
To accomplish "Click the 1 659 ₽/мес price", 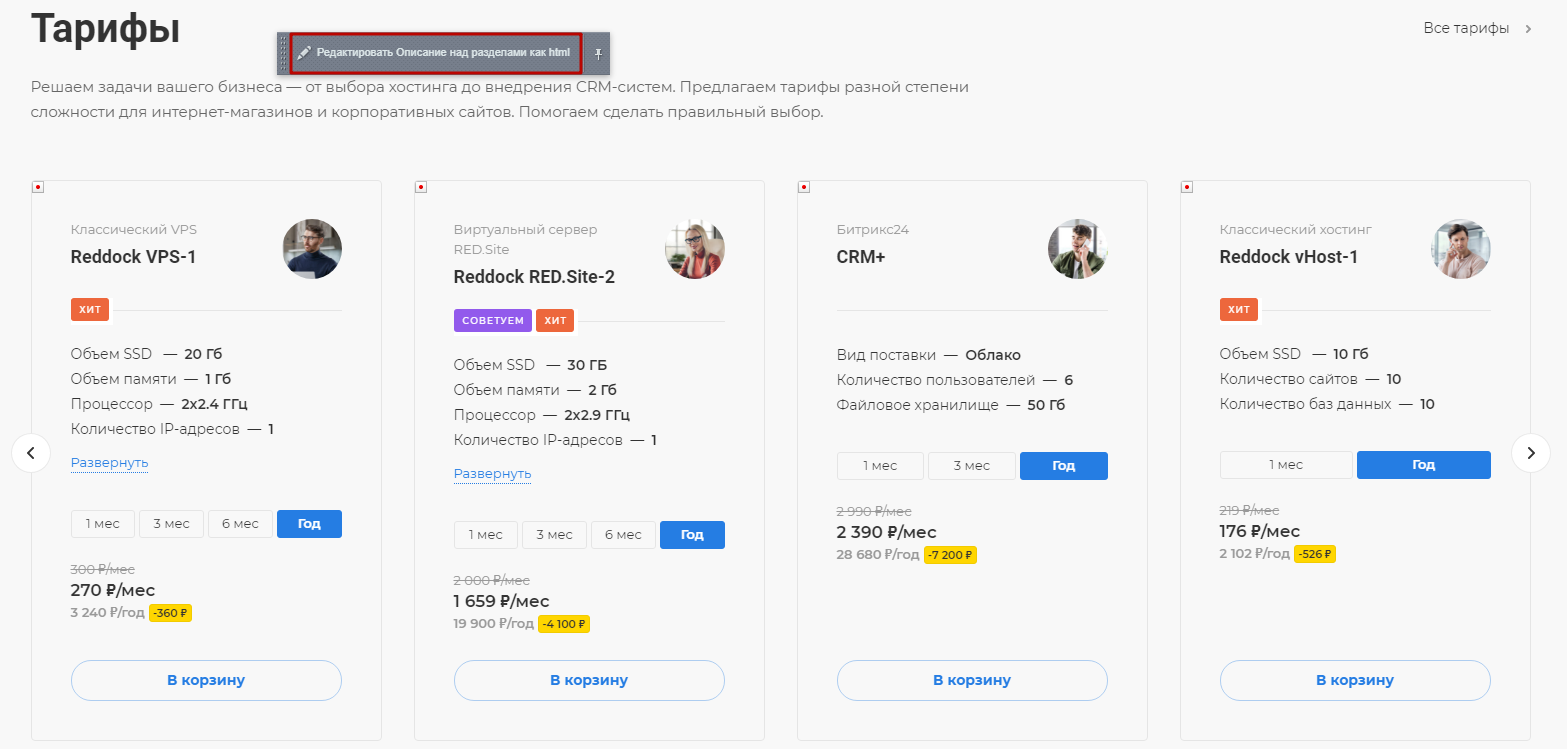I will pos(501,601).
